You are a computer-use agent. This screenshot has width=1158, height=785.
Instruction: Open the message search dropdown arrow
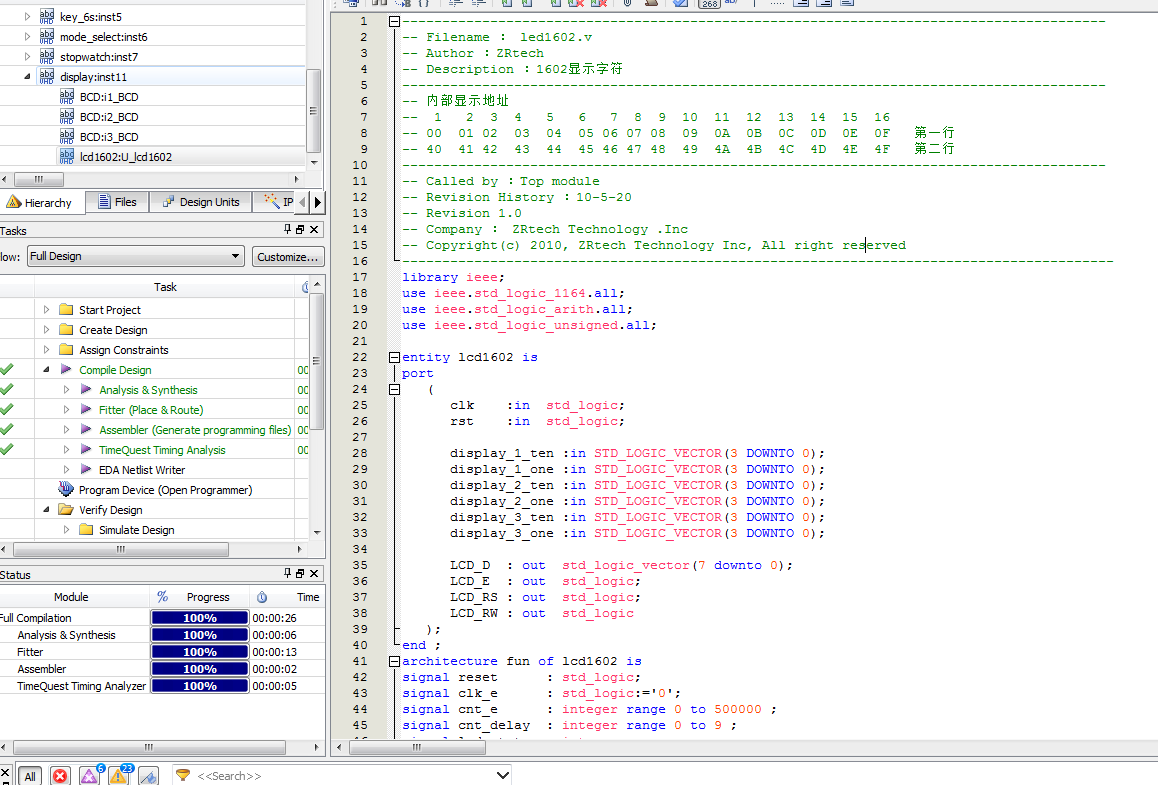pyautogui.click(x=503, y=775)
